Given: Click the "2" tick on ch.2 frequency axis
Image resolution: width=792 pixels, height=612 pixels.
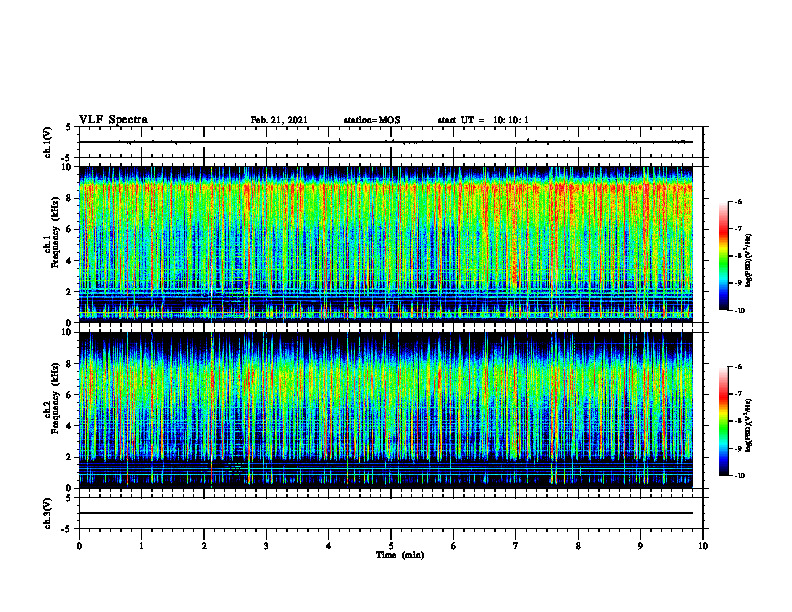Looking at the screenshot, I should [70, 457].
